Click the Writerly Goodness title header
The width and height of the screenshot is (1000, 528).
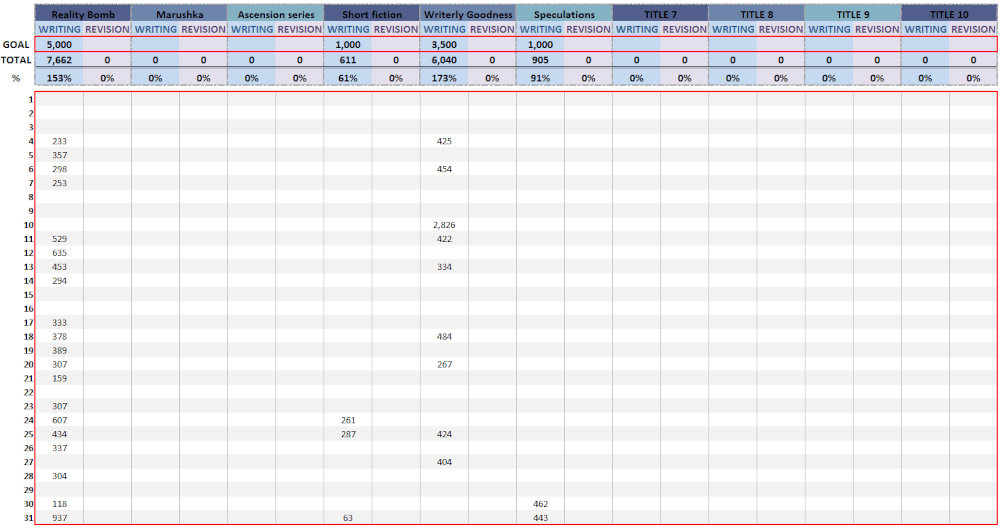pos(468,15)
